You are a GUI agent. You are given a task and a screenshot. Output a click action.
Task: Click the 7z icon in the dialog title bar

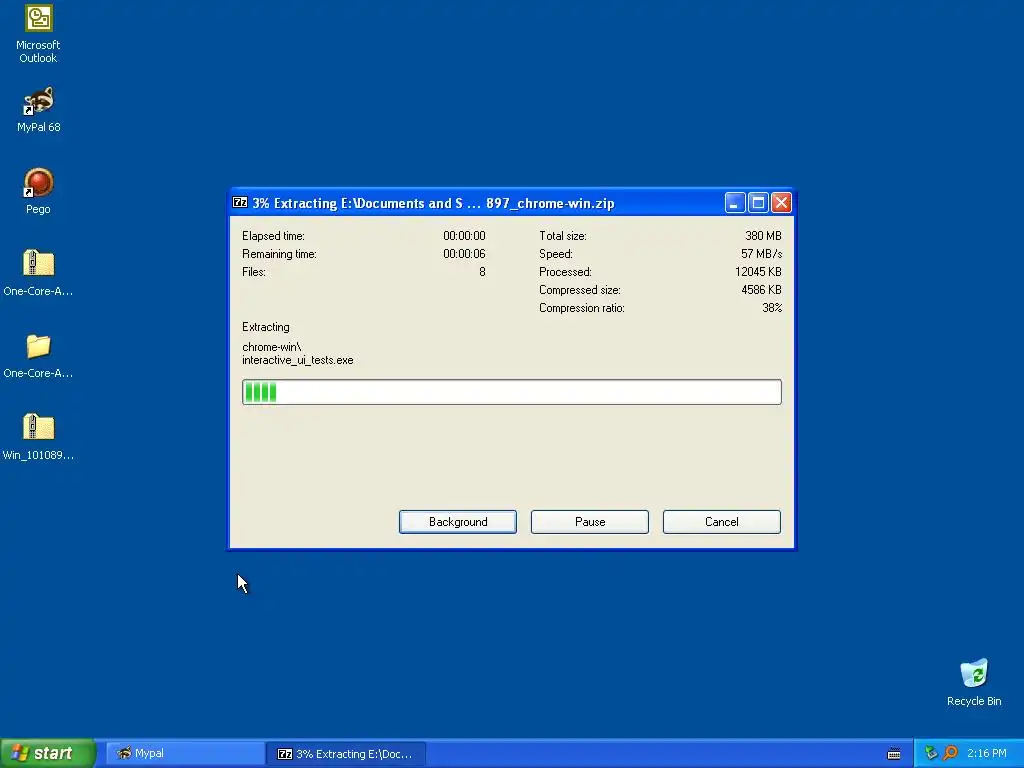pos(240,202)
